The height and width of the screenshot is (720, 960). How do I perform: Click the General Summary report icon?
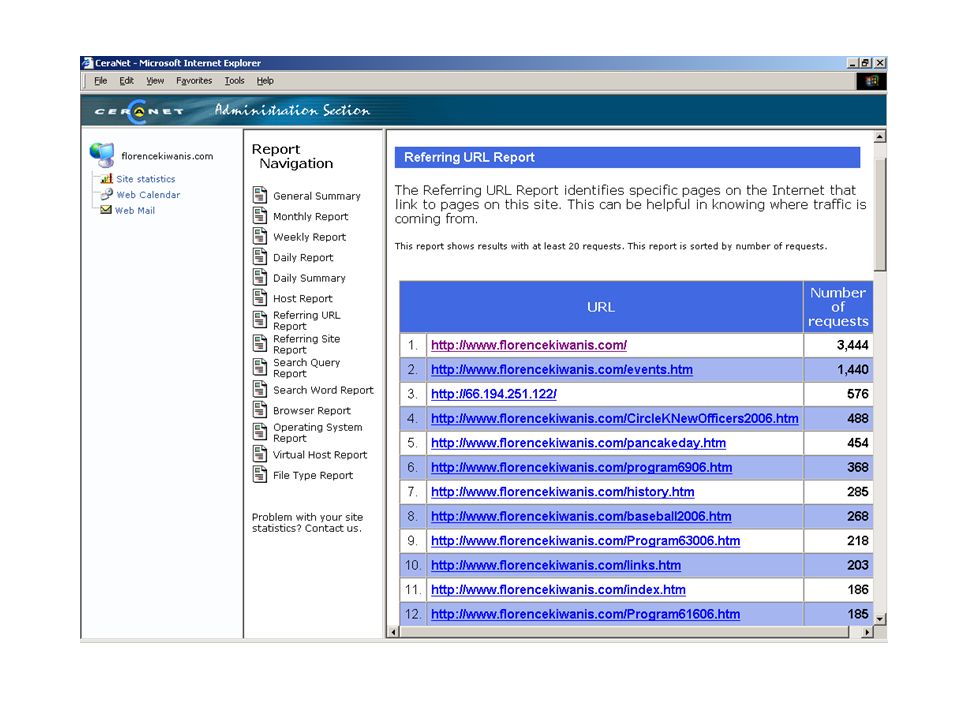point(260,195)
